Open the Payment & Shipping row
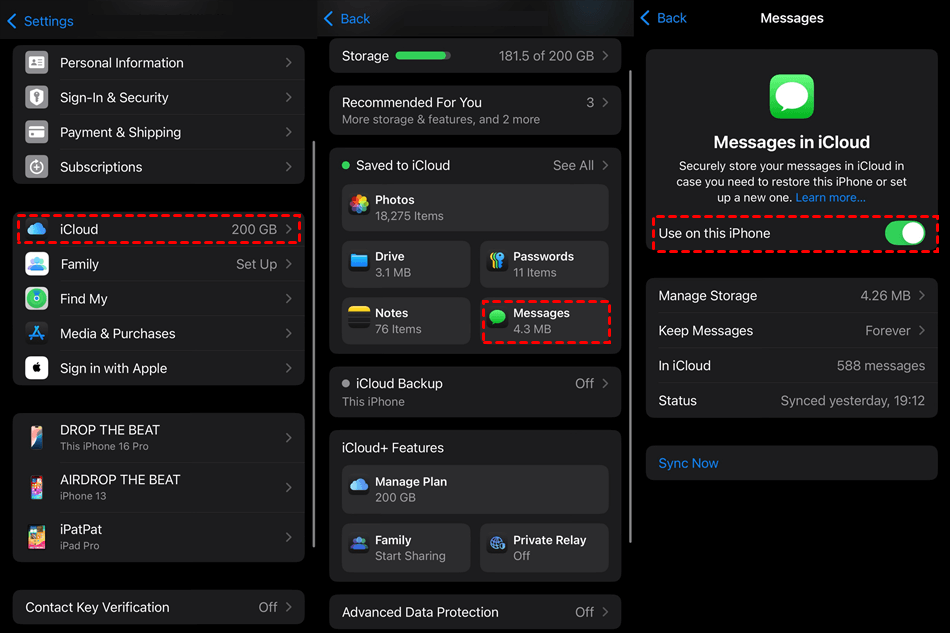Viewport: 950px width, 633px height. [x=158, y=132]
